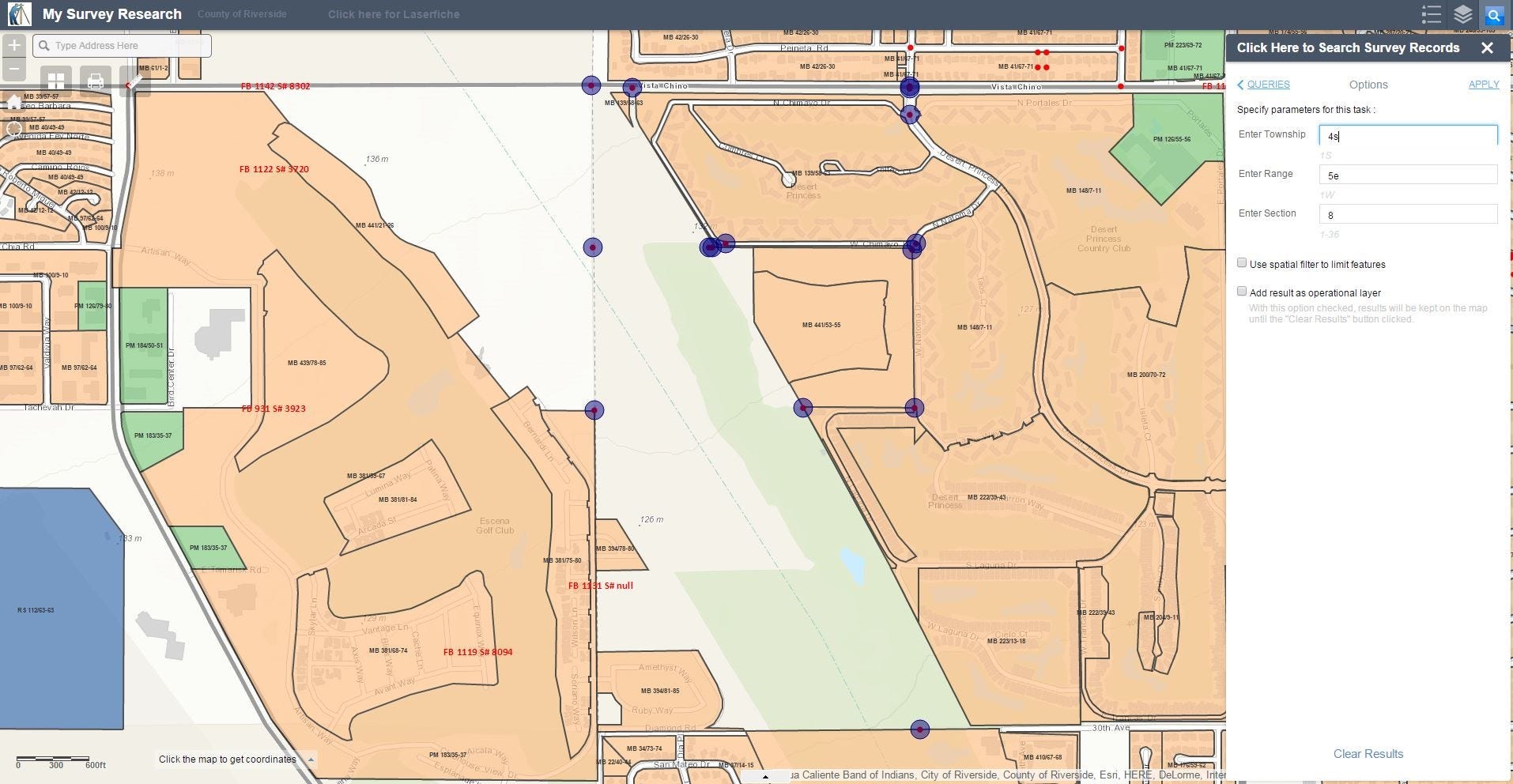1513x784 pixels.
Task: Click Clear Results
Action: click(x=1368, y=754)
